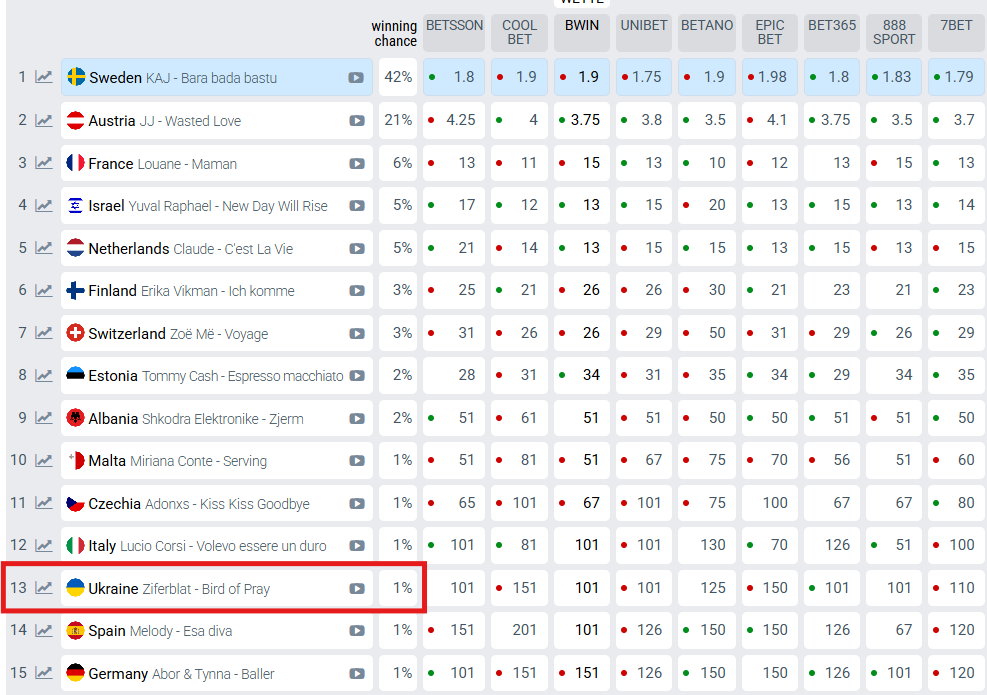Click the 888 SPORT column header
This screenshot has width=987, height=695.
(x=894, y=32)
